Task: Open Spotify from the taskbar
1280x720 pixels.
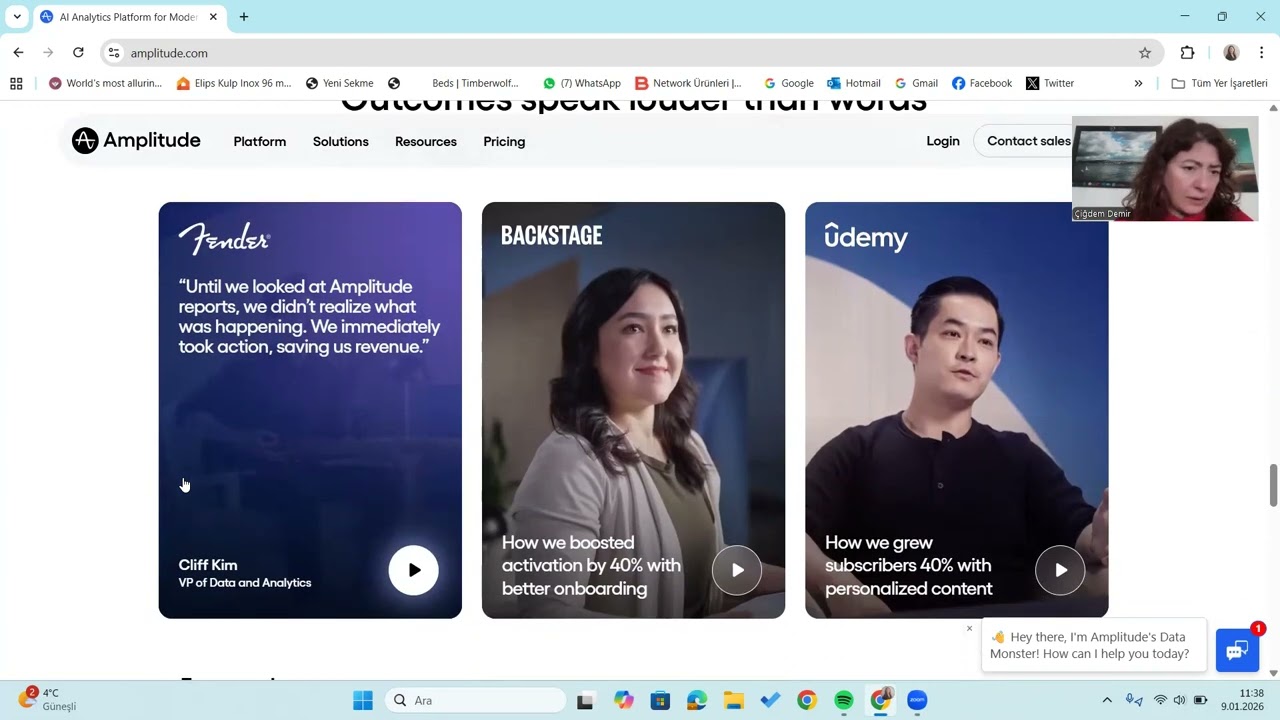Action: [x=844, y=700]
